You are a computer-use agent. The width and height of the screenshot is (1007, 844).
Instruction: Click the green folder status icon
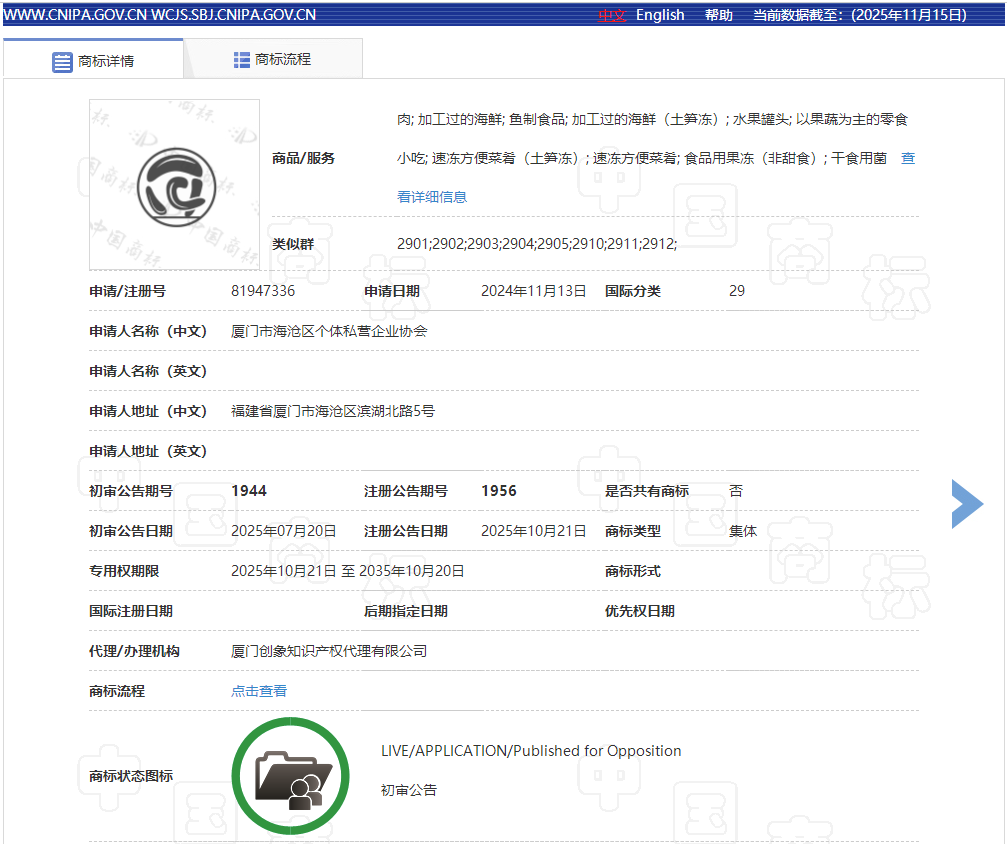coord(290,776)
